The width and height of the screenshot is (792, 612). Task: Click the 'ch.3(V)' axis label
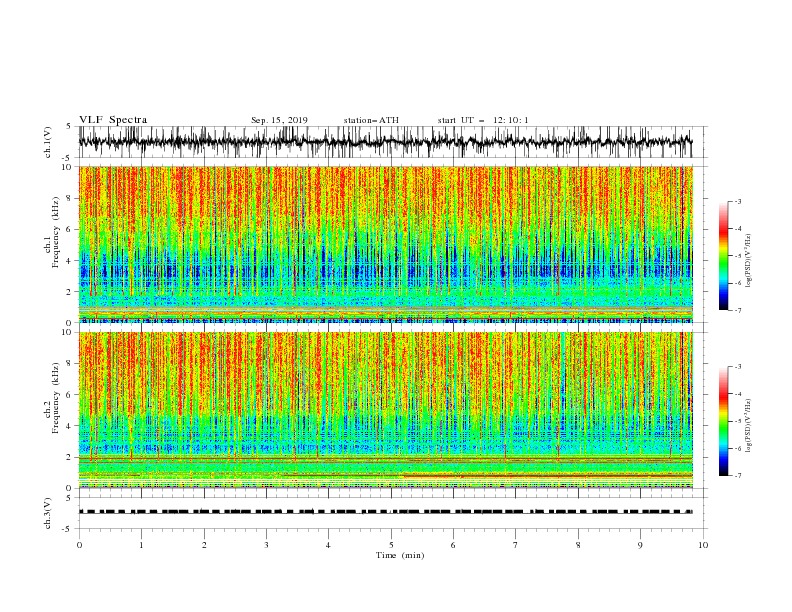pos(48,513)
